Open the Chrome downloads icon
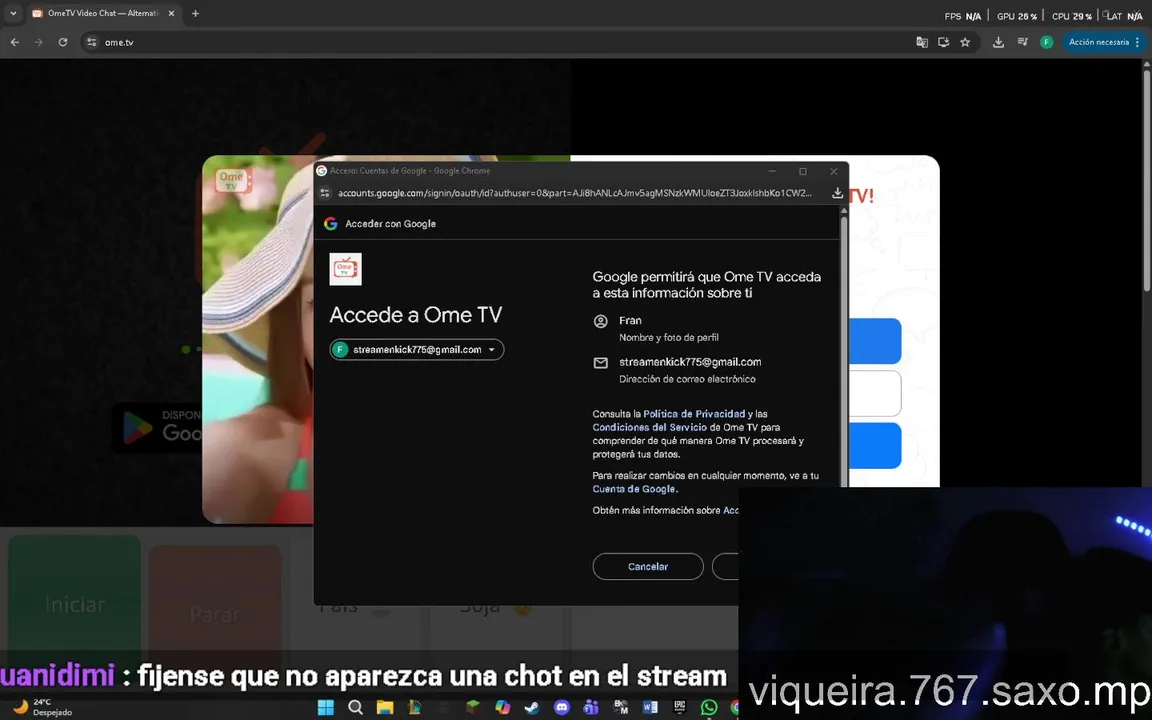Image resolution: width=1152 pixels, height=720 pixels. (998, 43)
